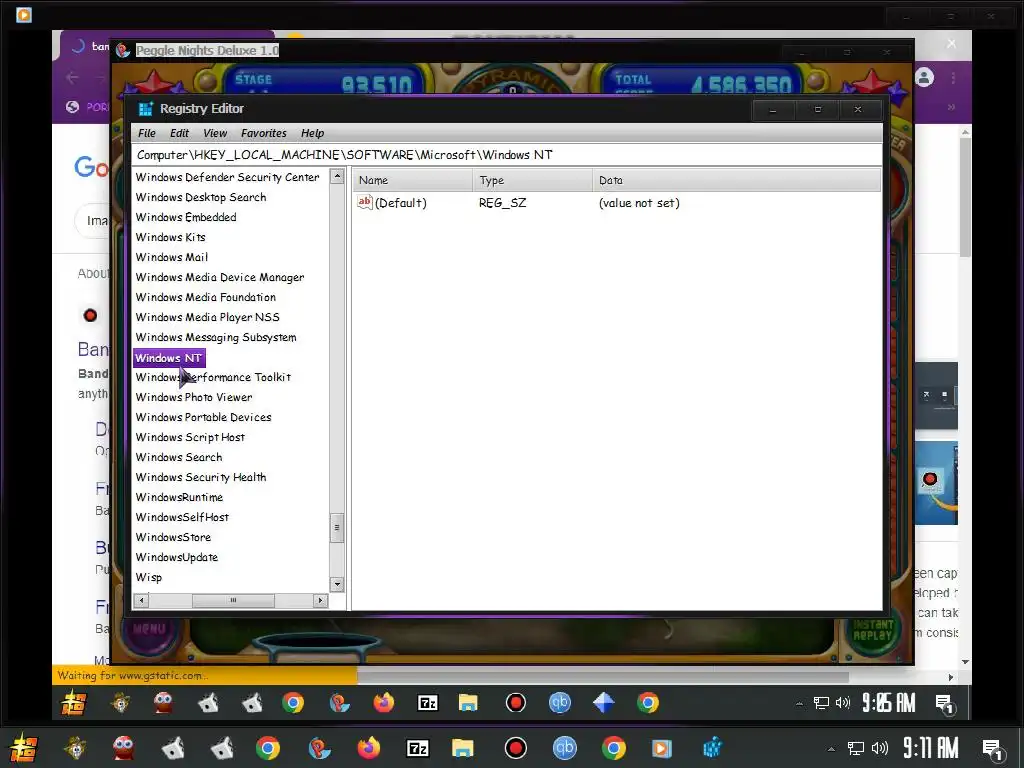Select the Windows Media Foundation key

tap(205, 297)
